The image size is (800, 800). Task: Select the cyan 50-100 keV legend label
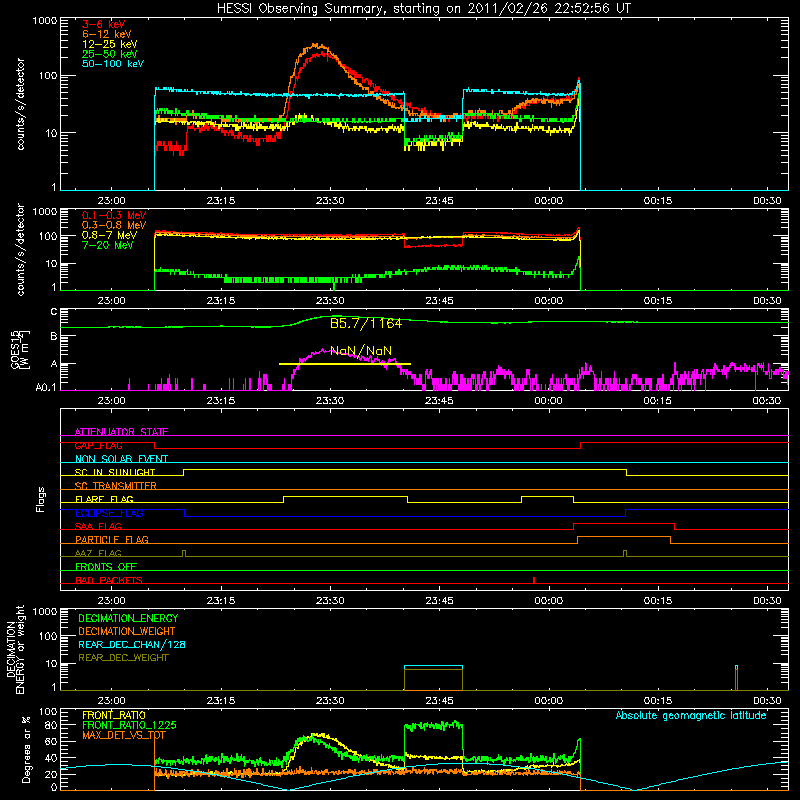click(113, 64)
